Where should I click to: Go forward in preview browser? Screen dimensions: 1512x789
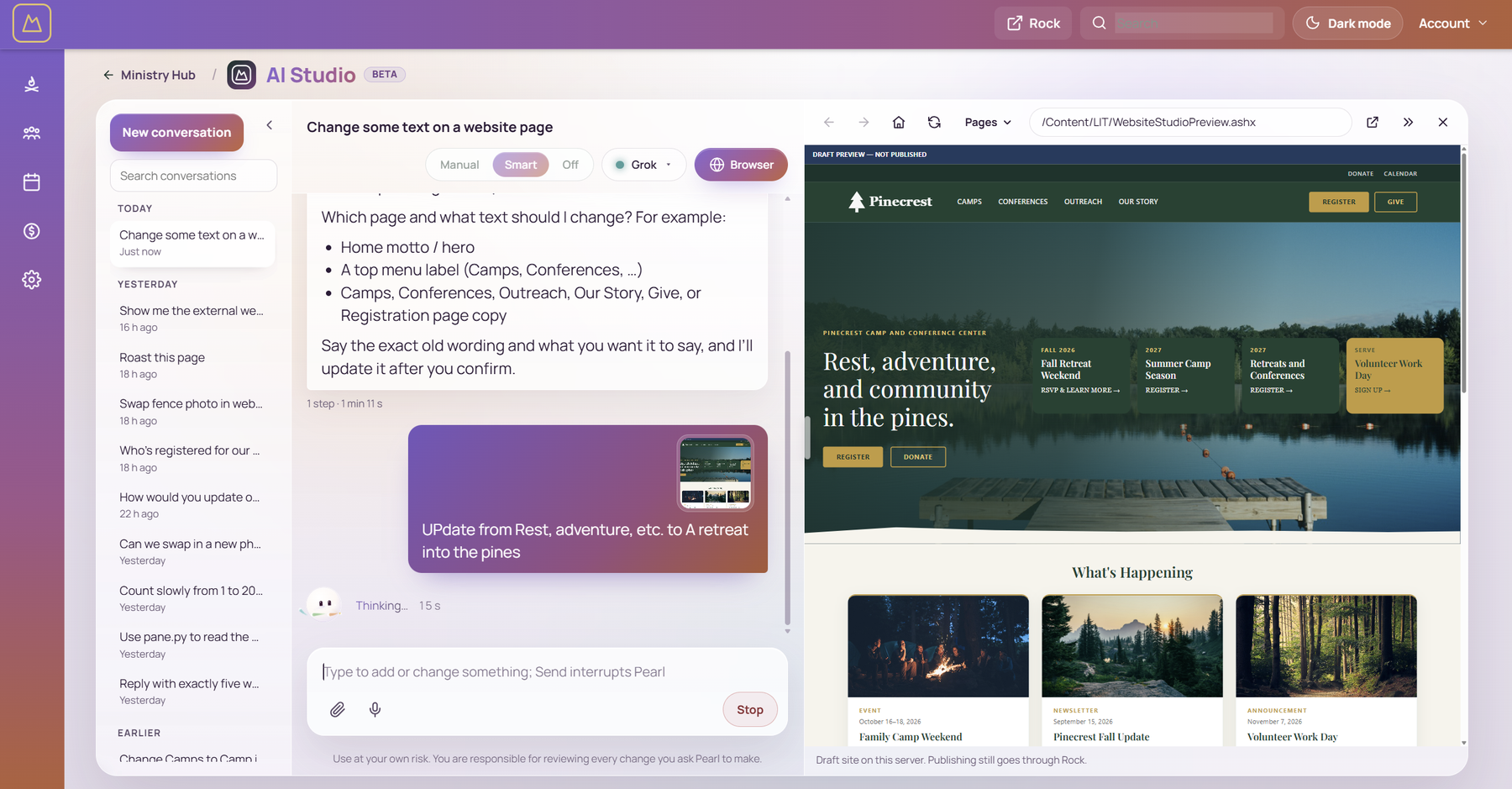point(864,123)
